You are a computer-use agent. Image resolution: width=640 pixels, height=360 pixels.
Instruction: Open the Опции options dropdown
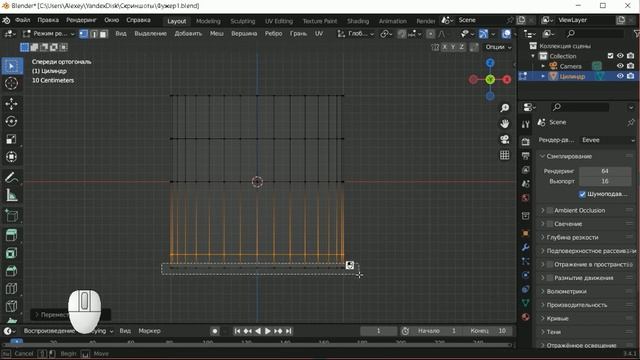[498, 47]
